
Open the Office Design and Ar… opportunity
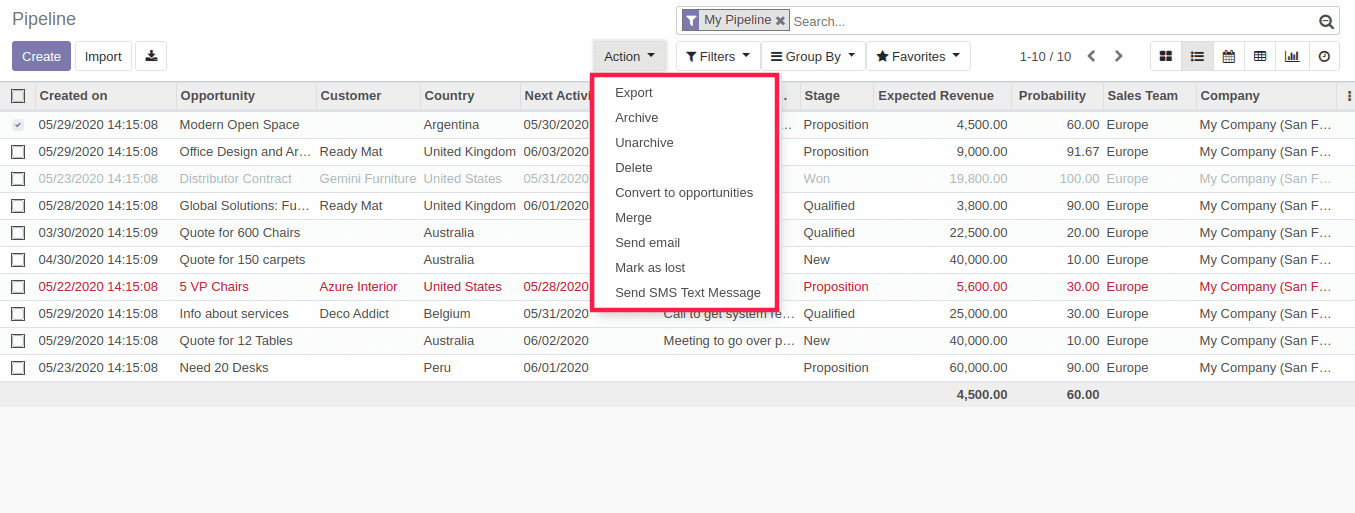click(x=245, y=152)
